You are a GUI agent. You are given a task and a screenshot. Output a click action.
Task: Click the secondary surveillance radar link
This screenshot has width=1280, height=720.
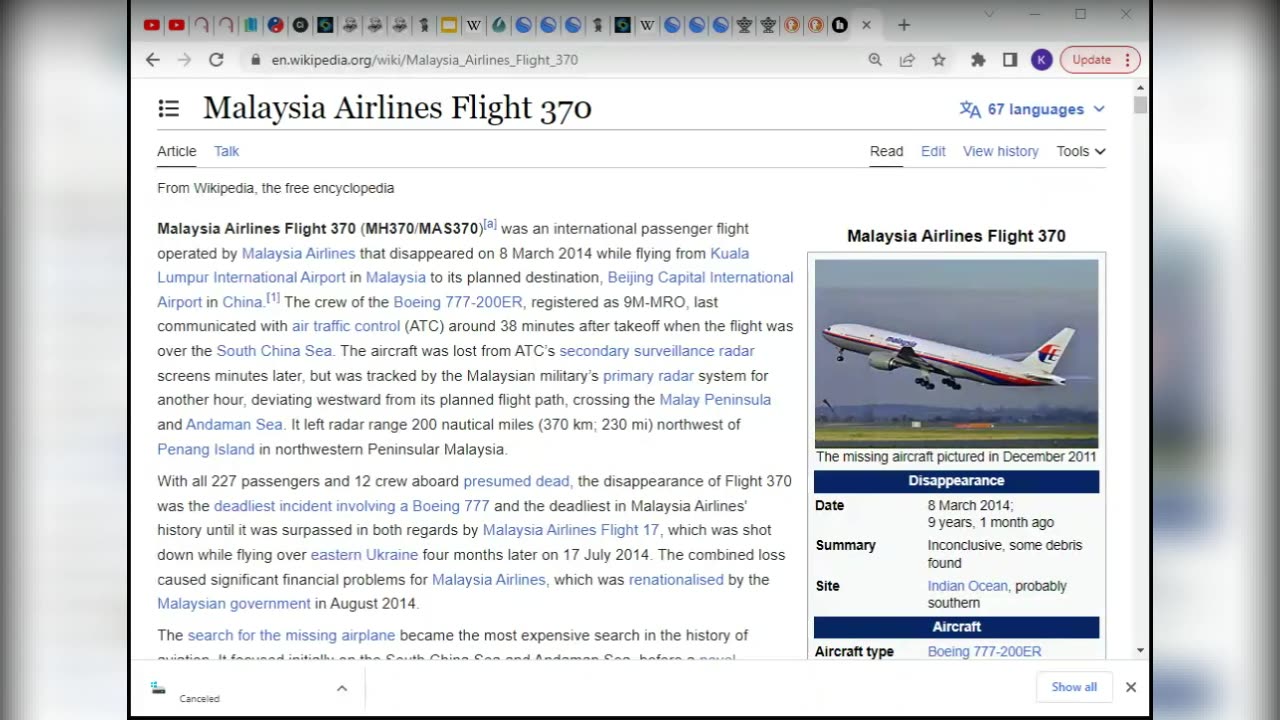click(x=657, y=351)
